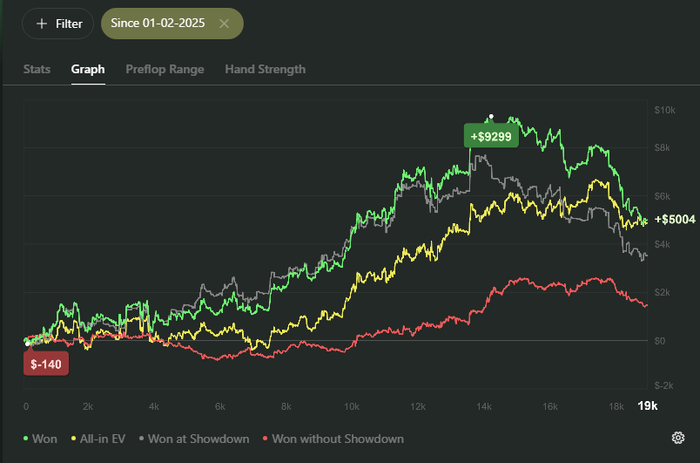Click the $6k label on the vertical axis
Viewport: 700px width, 463px height.
(x=662, y=196)
